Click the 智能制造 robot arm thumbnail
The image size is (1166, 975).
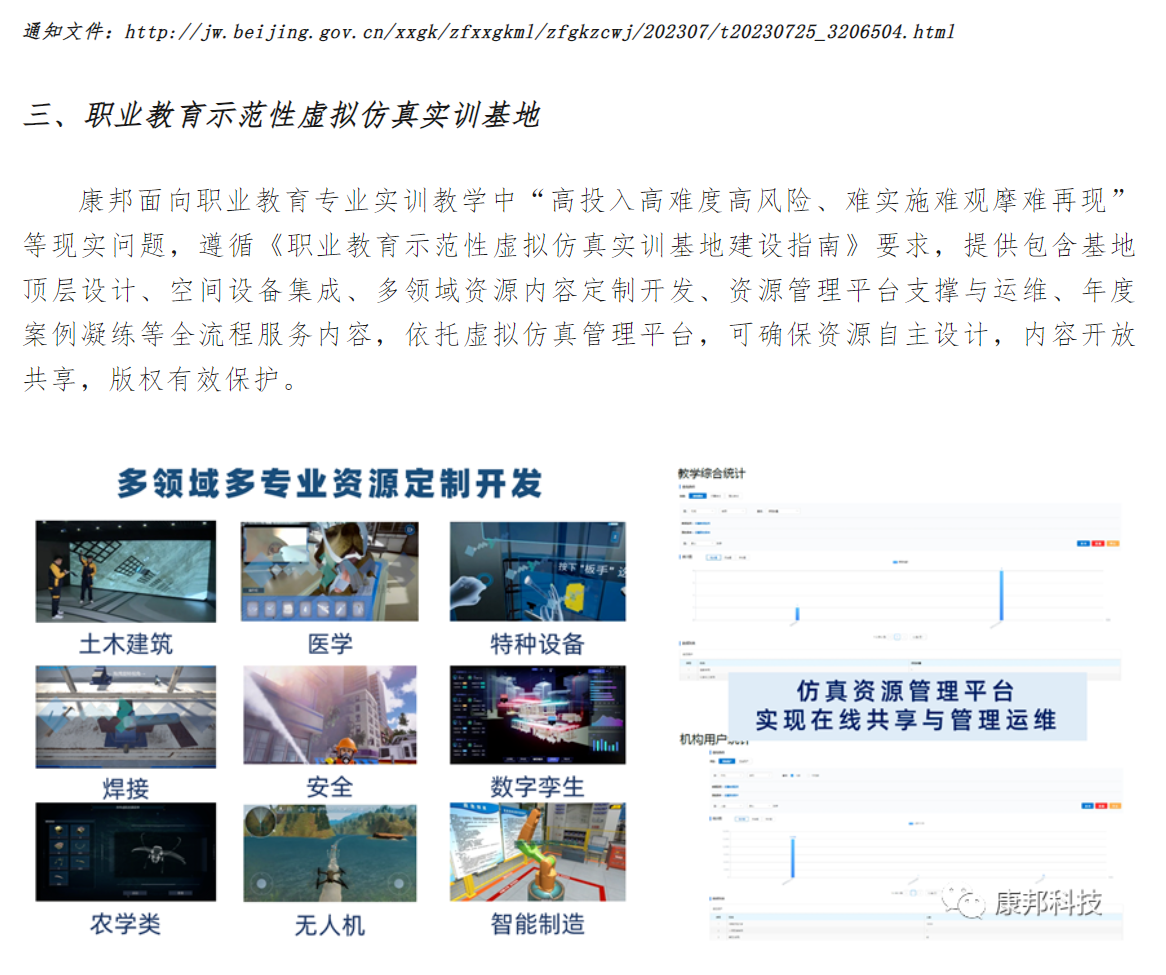[537, 853]
